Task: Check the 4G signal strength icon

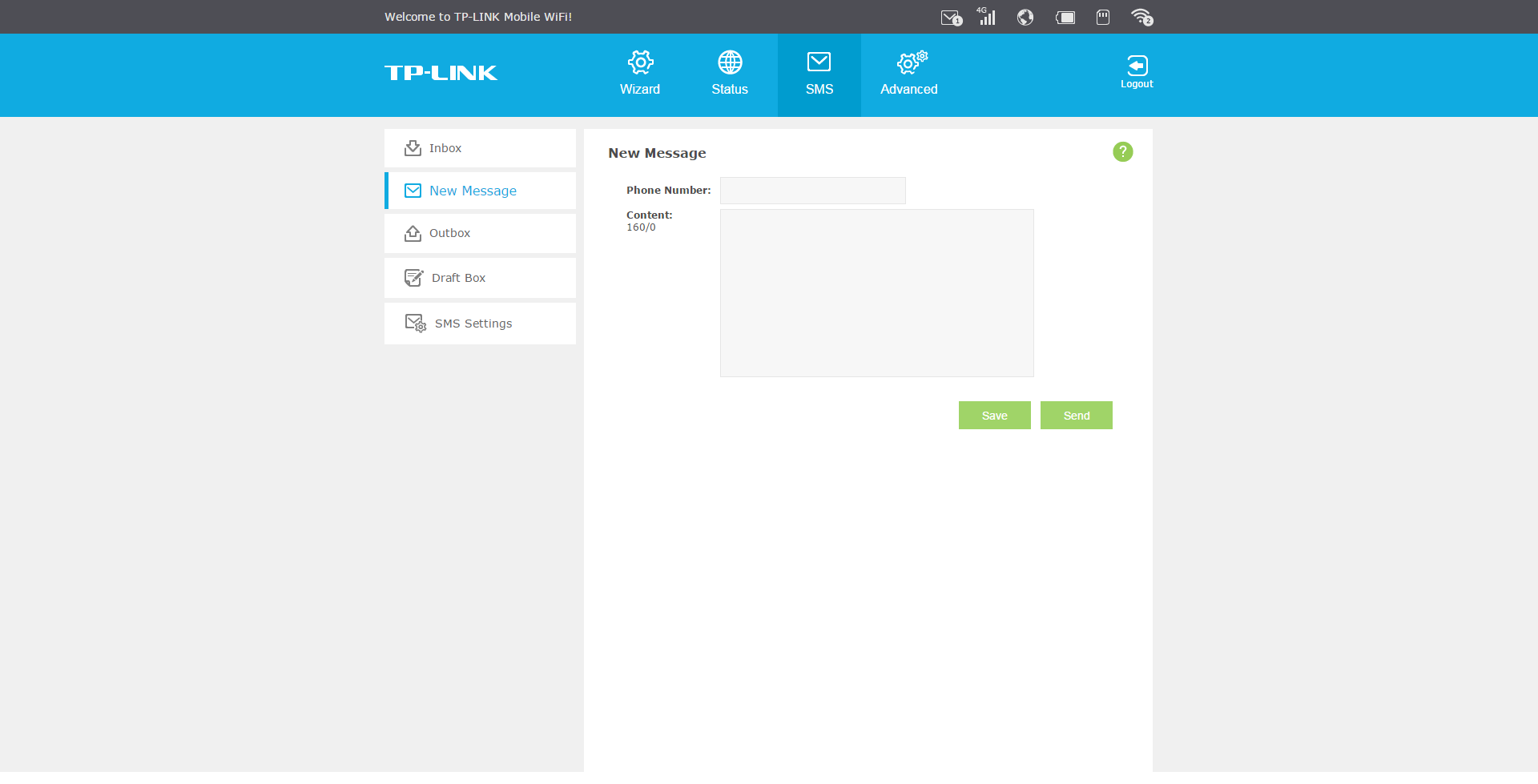Action: 986,16
